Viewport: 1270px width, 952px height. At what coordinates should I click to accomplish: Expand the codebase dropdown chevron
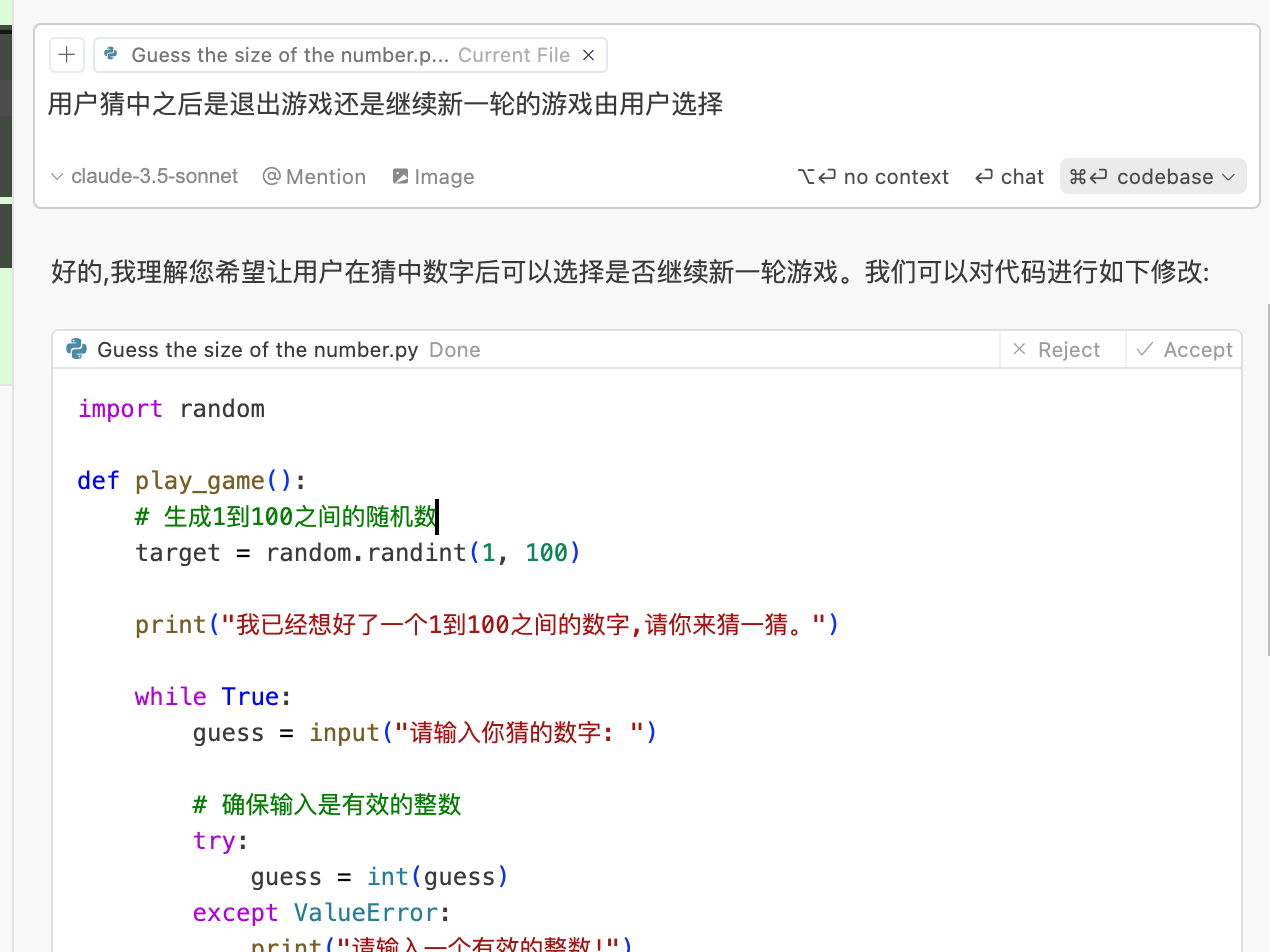tap(1229, 176)
